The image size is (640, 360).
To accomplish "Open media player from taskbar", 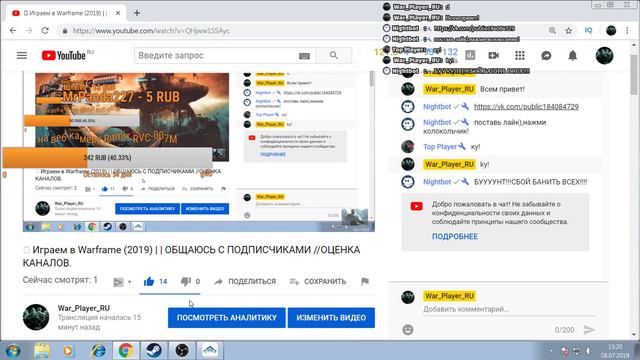I will coord(69,351).
